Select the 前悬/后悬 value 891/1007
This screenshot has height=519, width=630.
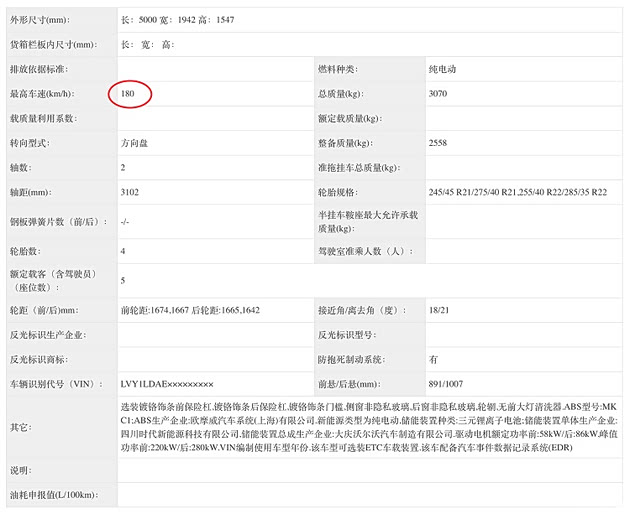pos(447,384)
